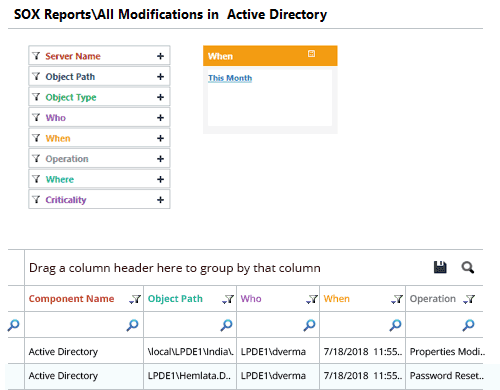500x390 pixels.
Task: Click the funnel icon beside Where
Action: pos(36,179)
